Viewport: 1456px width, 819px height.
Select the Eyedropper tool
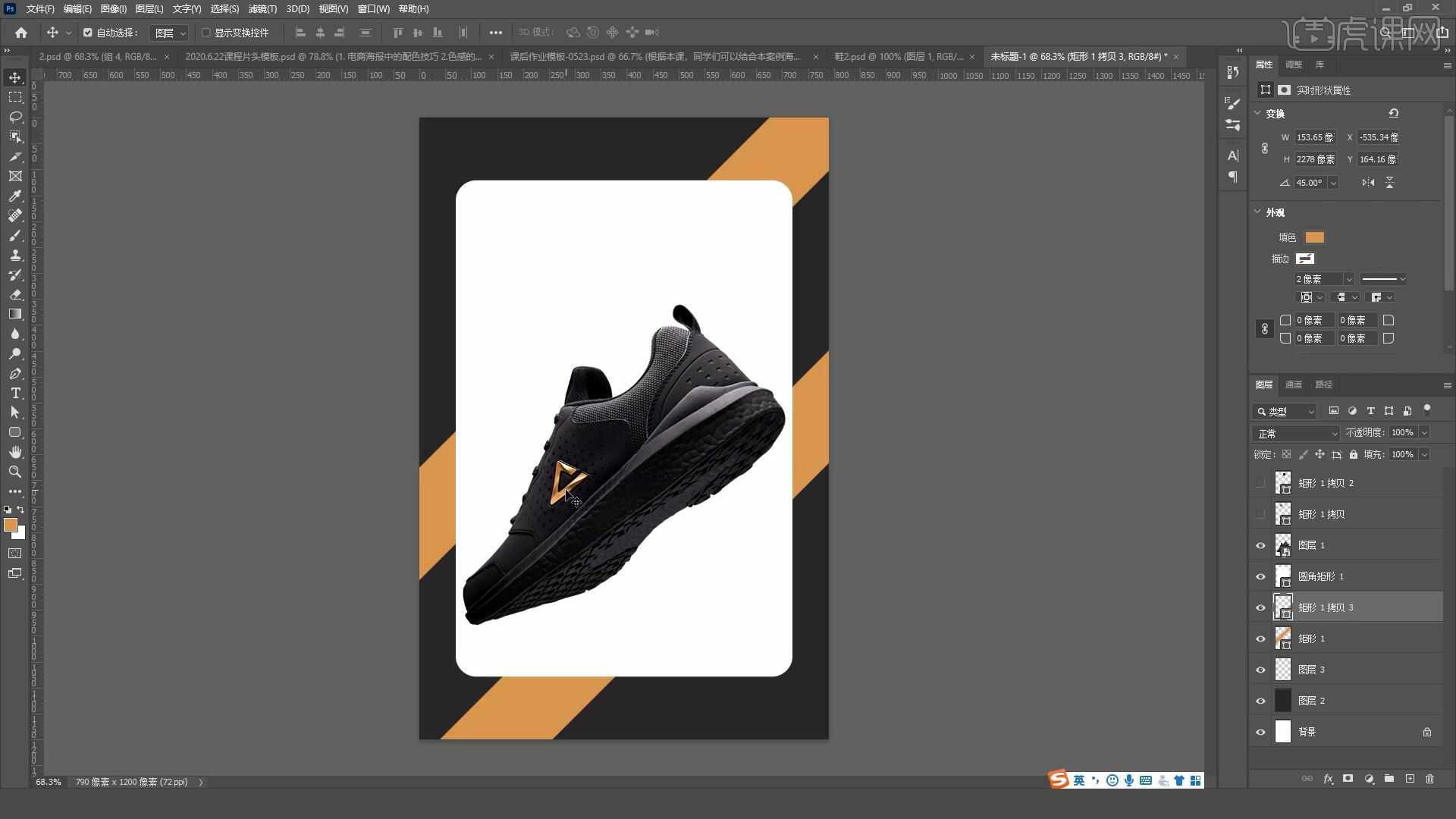pyautogui.click(x=15, y=196)
